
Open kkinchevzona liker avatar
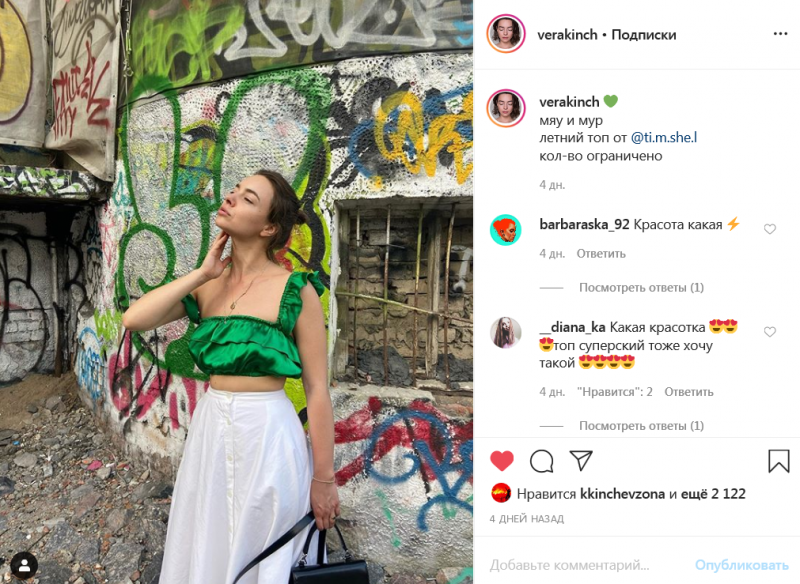point(501,493)
